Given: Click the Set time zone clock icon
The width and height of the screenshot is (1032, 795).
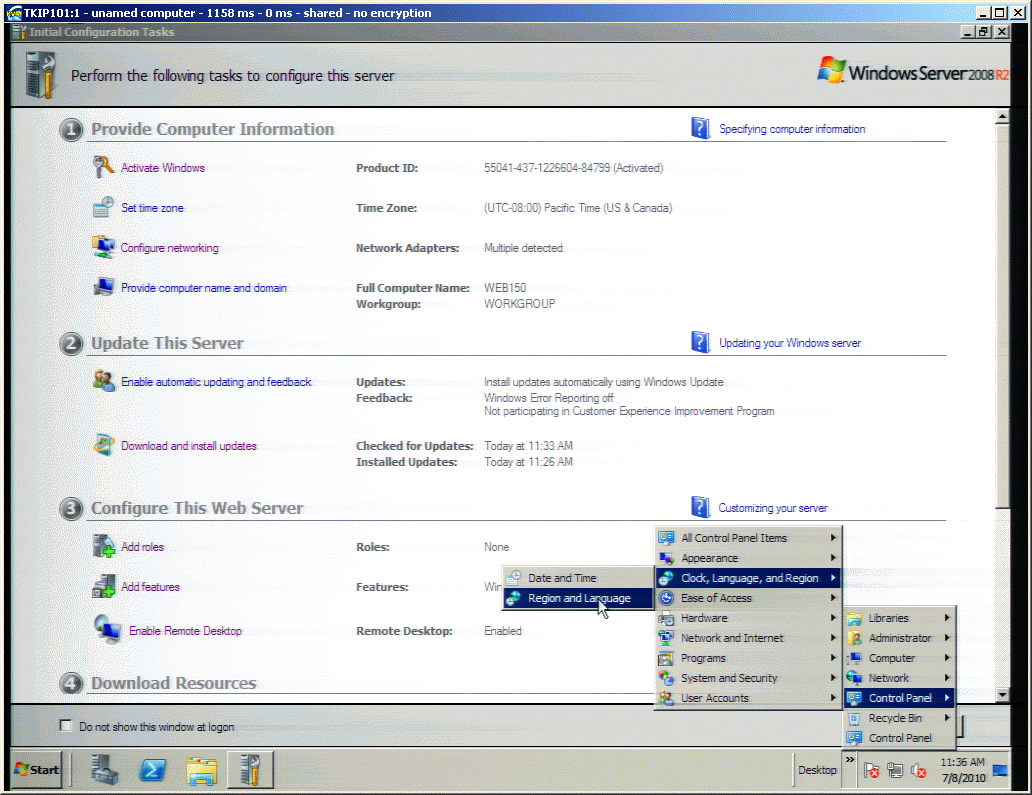Looking at the screenshot, I should click(103, 207).
